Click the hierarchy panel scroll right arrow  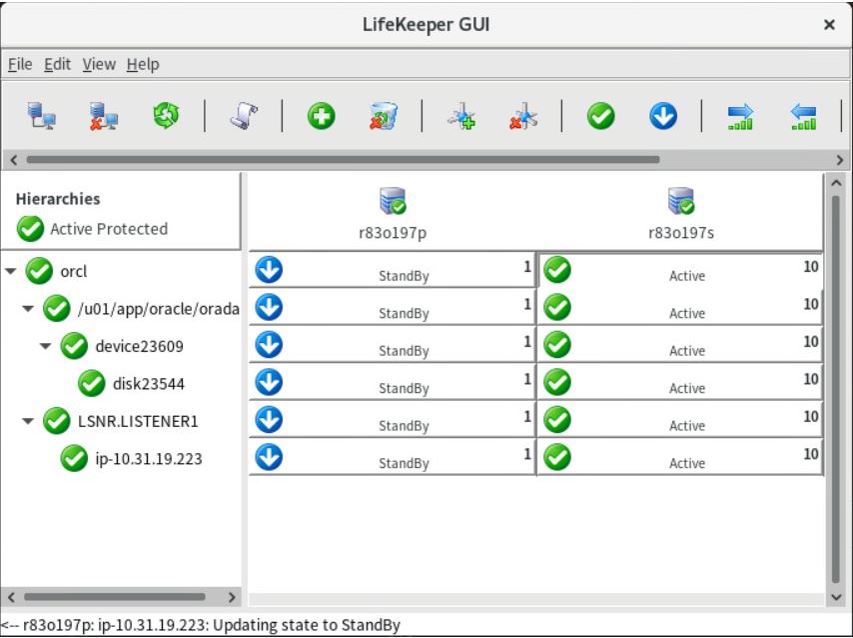232,597
